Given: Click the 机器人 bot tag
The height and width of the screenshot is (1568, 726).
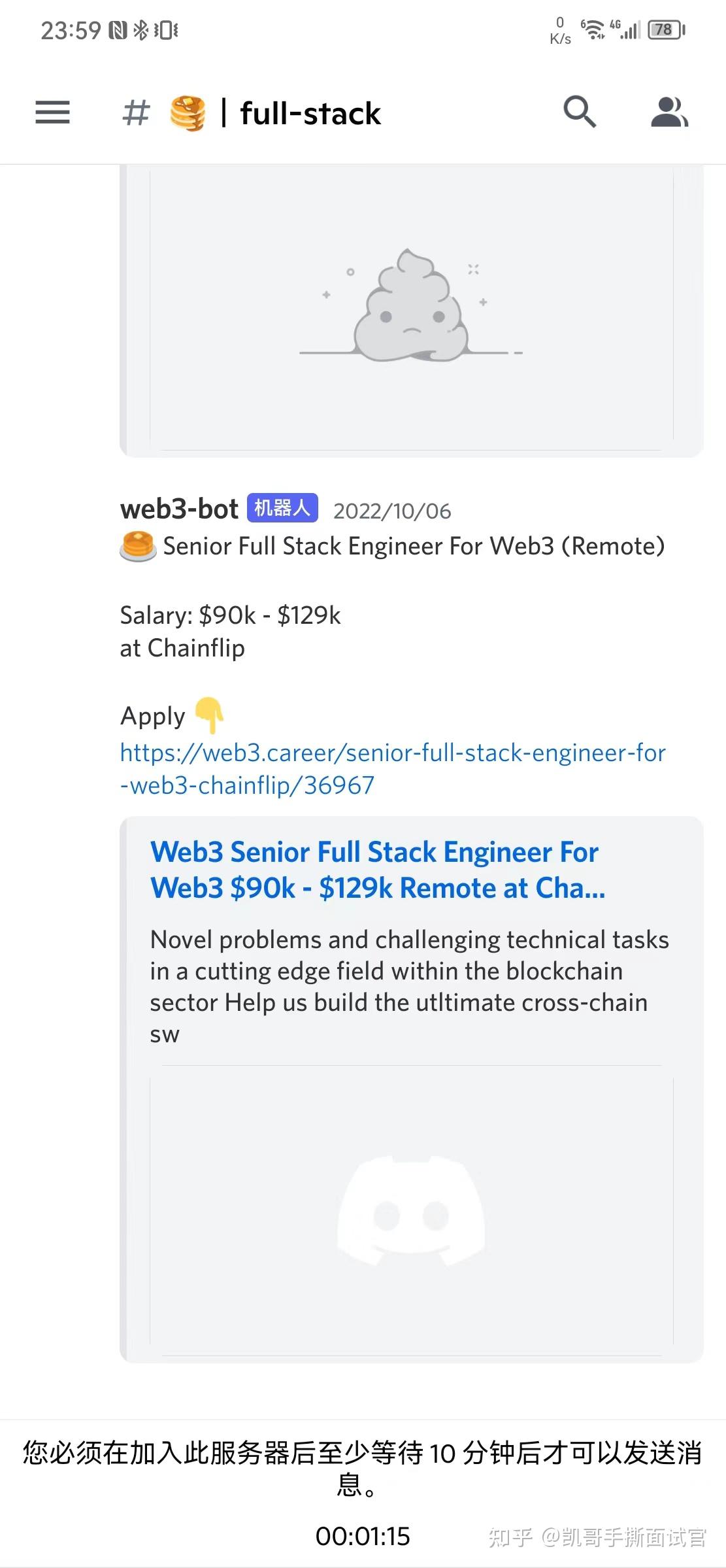Looking at the screenshot, I should click(x=282, y=507).
